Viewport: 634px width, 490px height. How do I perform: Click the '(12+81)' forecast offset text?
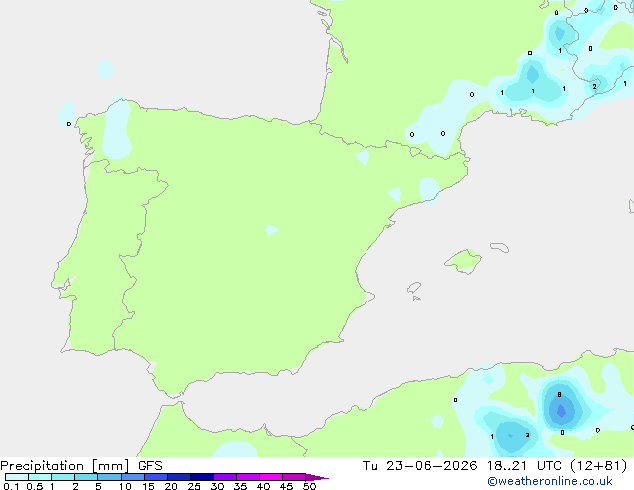[599, 466]
